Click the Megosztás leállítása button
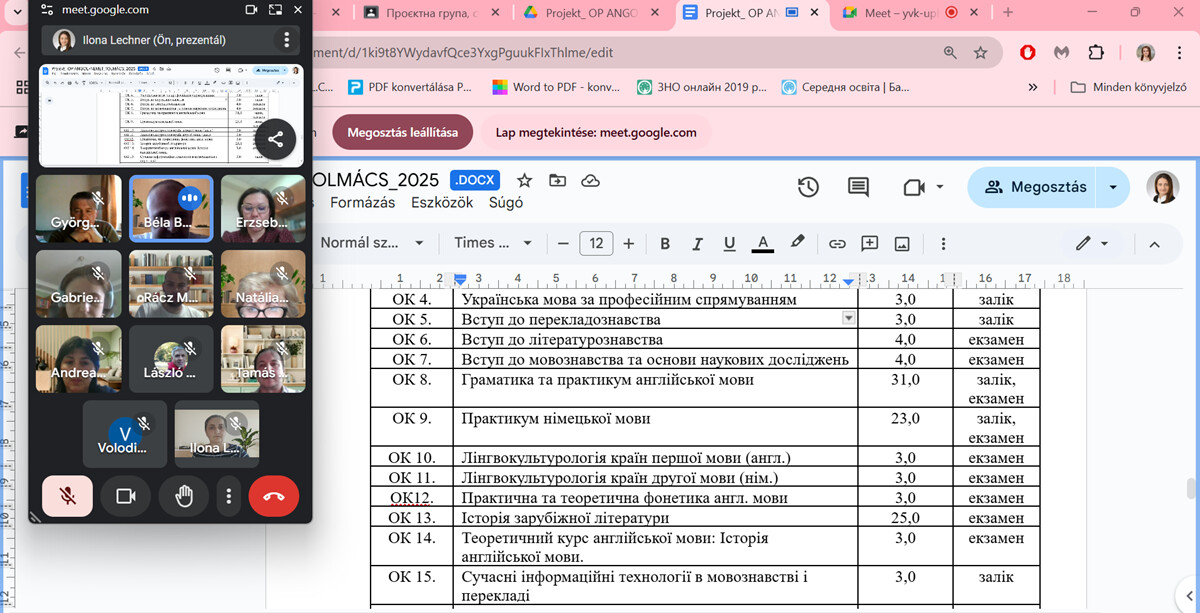The height and width of the screenshot is (613, 1200). pos(402,132)
